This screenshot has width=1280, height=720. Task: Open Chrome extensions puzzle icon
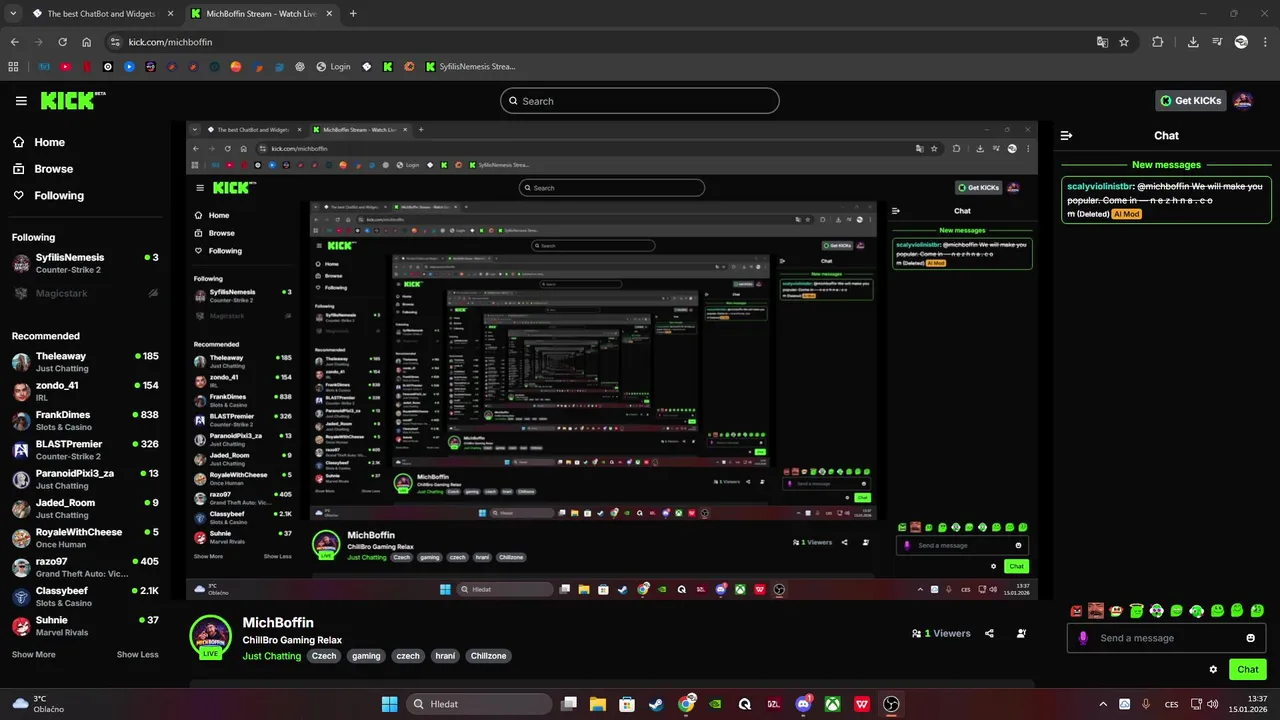(1157, 42)
